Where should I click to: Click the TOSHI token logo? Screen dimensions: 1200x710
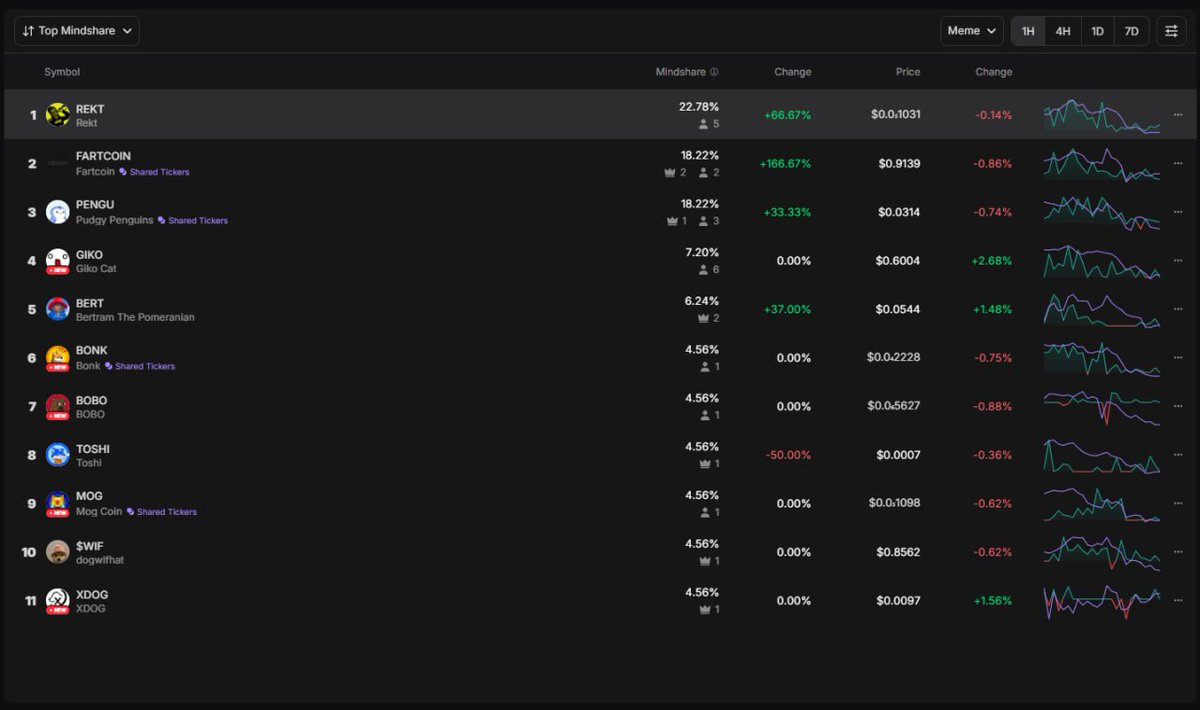click(x=58, y=455)
